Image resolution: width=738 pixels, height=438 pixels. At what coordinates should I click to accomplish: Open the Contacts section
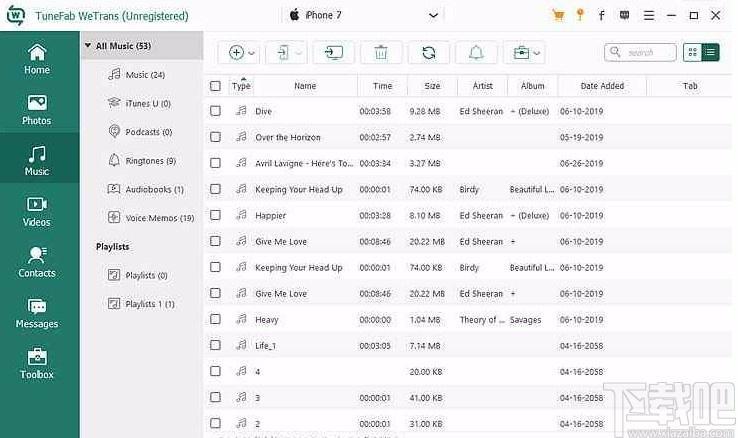coord(37,263)
